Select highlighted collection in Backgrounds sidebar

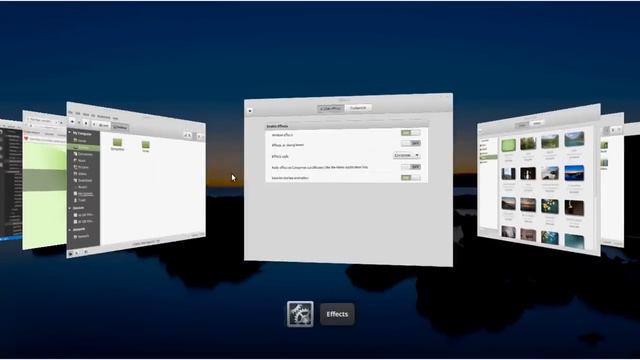click(x=489, y=157)
